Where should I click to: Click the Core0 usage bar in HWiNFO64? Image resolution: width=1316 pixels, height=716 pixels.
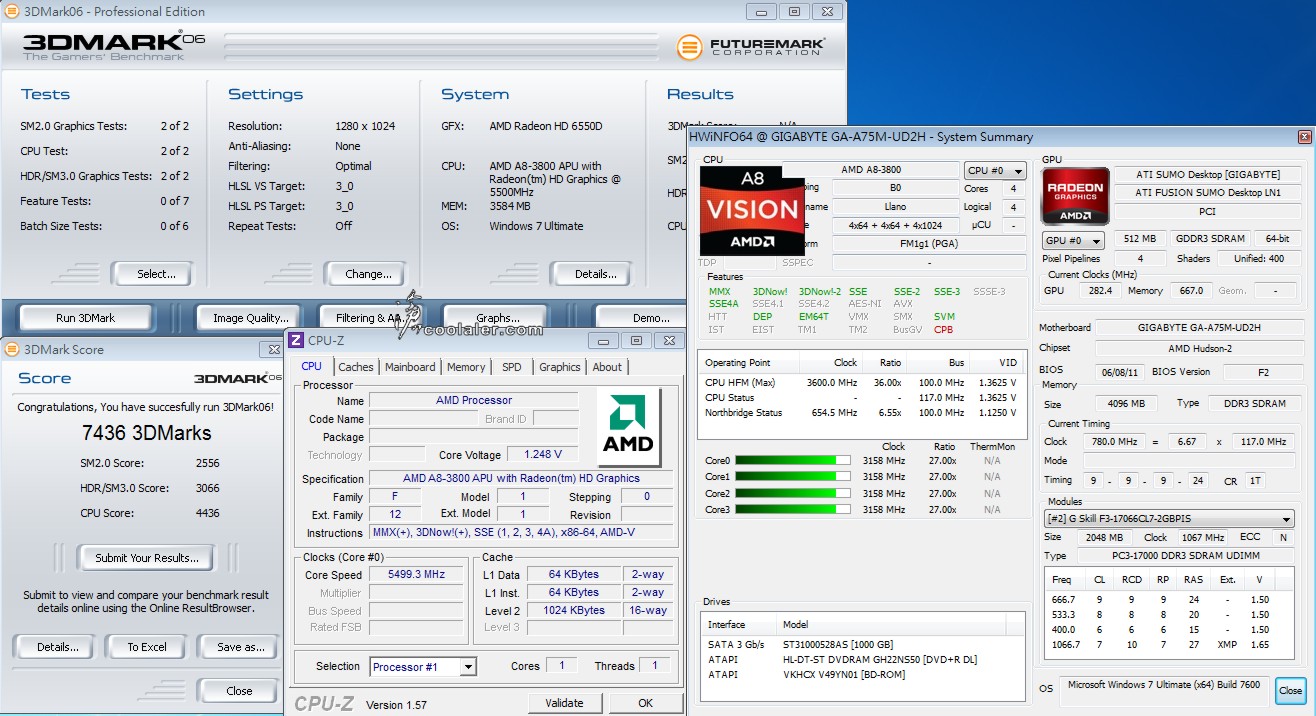point(794,461)
